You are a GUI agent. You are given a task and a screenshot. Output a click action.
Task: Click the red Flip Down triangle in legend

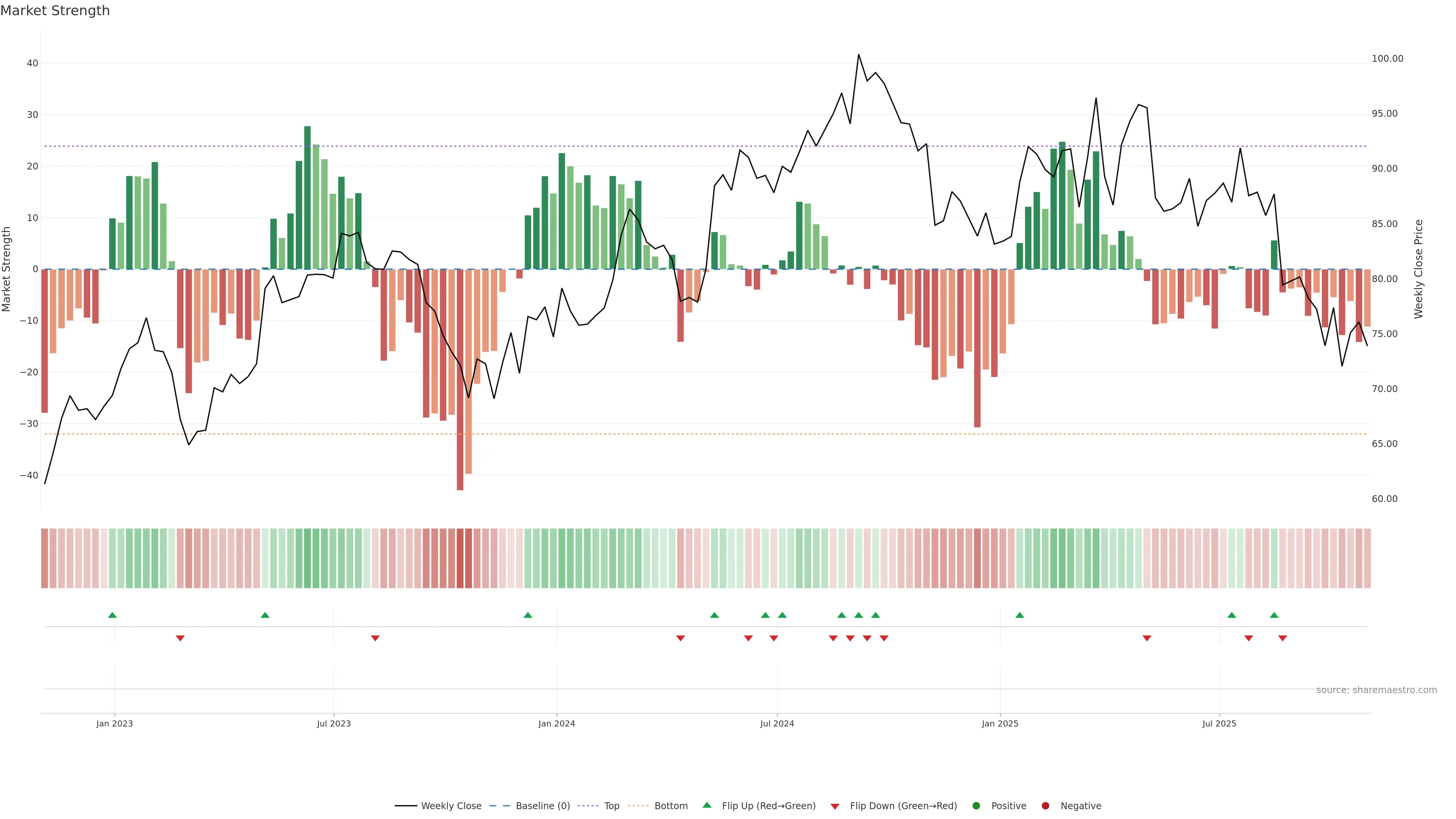tap(835, 806)
